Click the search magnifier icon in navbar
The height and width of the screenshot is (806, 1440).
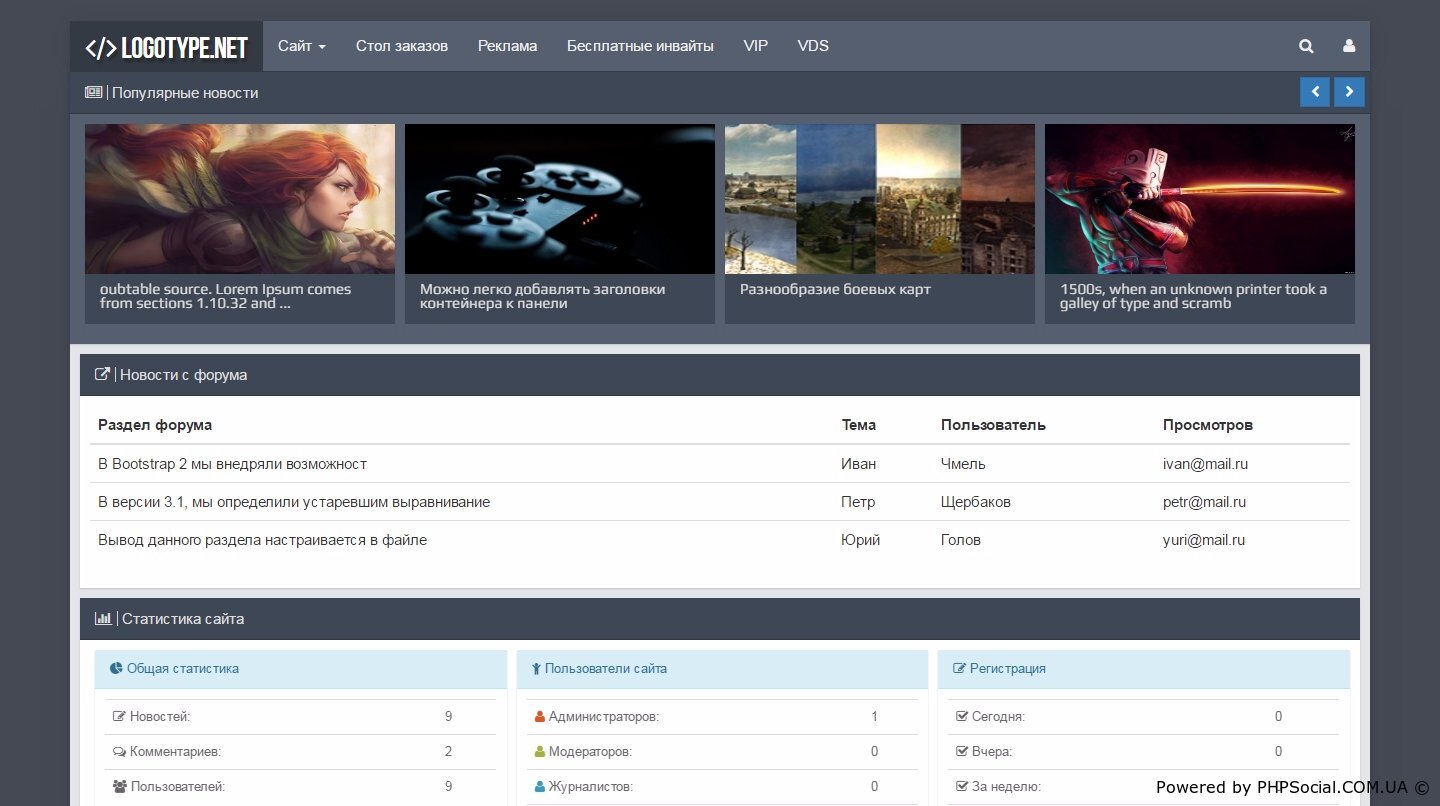pos(1306,46)
